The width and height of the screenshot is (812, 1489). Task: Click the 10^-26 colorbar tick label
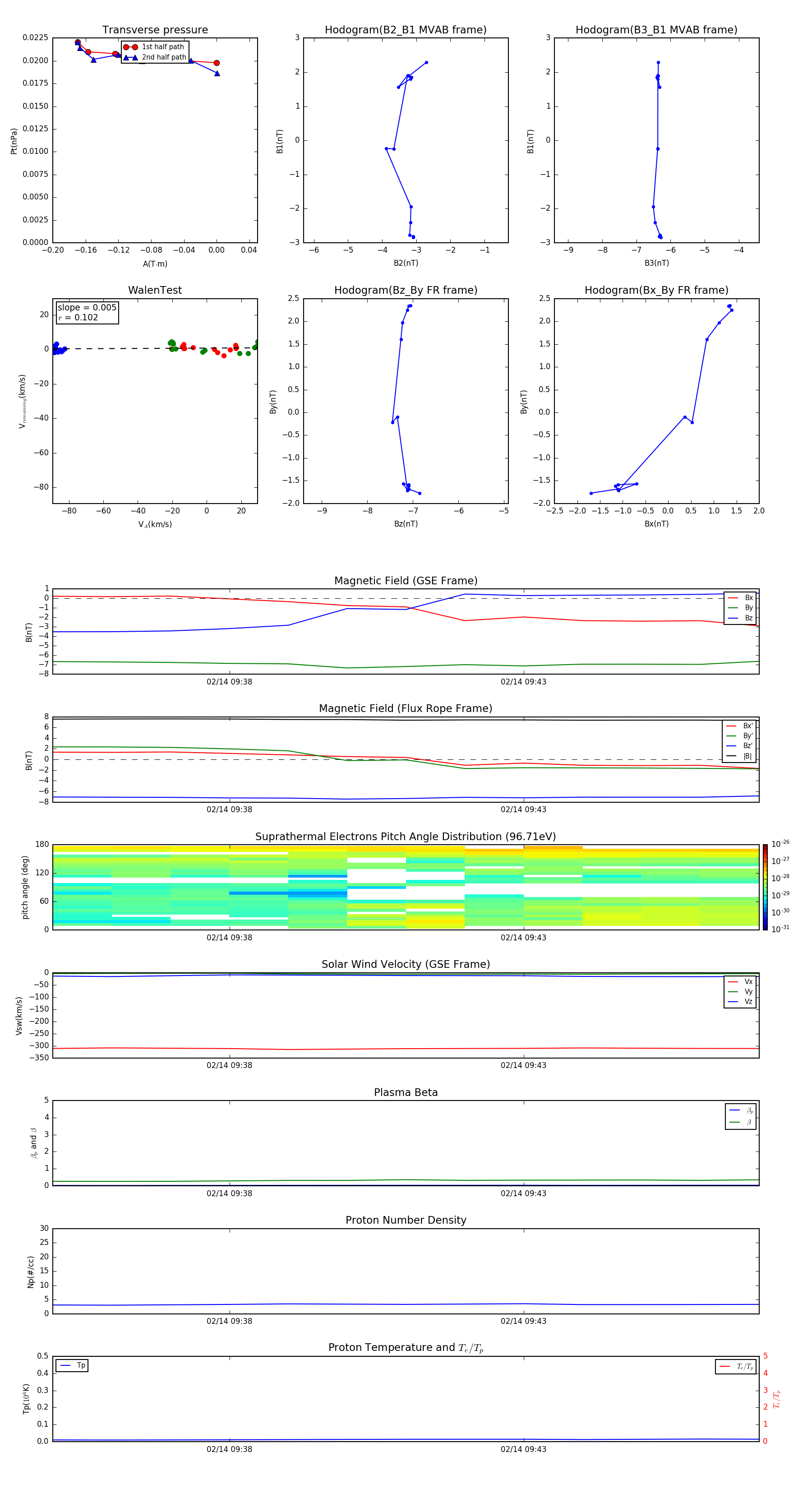click(x=780, y=844)
